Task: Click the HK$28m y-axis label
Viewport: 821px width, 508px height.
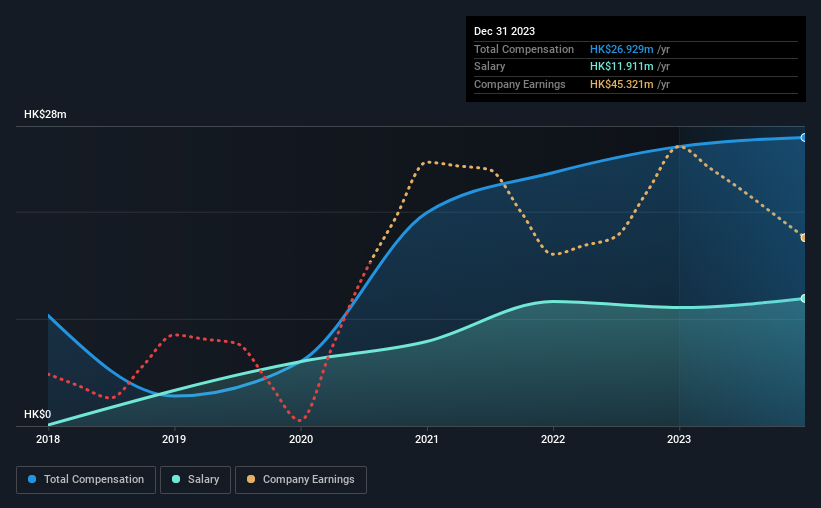Action: point(45,114)
